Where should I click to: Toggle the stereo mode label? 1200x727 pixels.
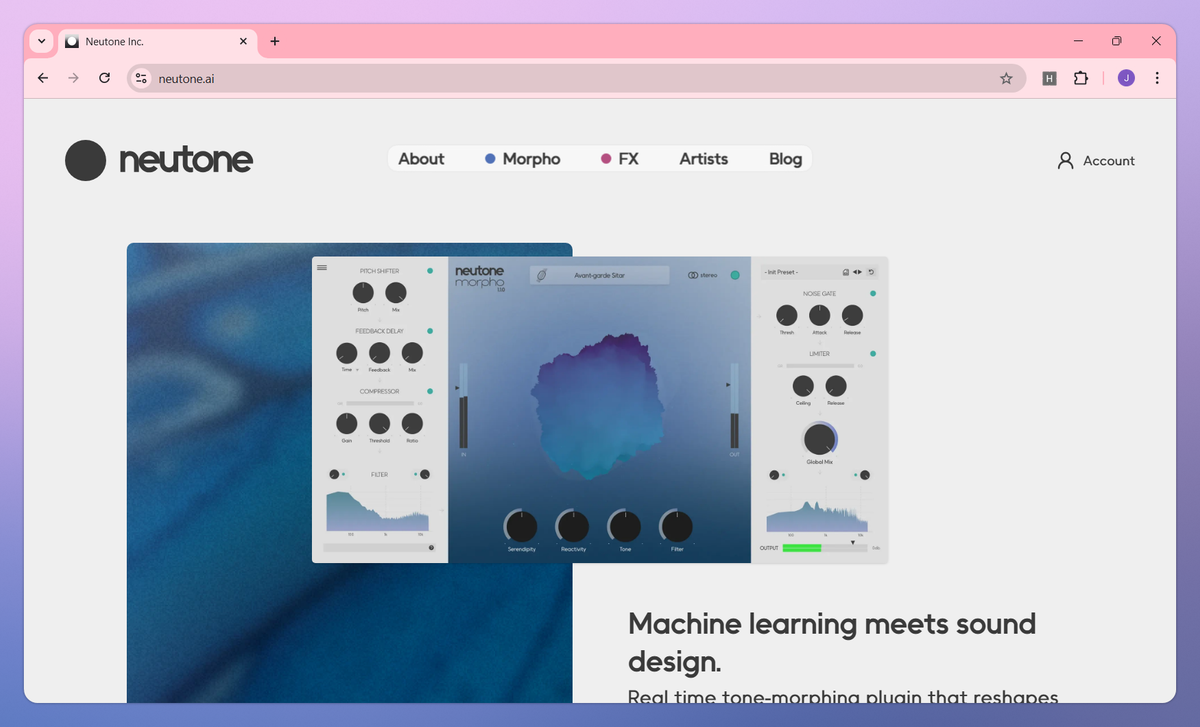(709, 275)
